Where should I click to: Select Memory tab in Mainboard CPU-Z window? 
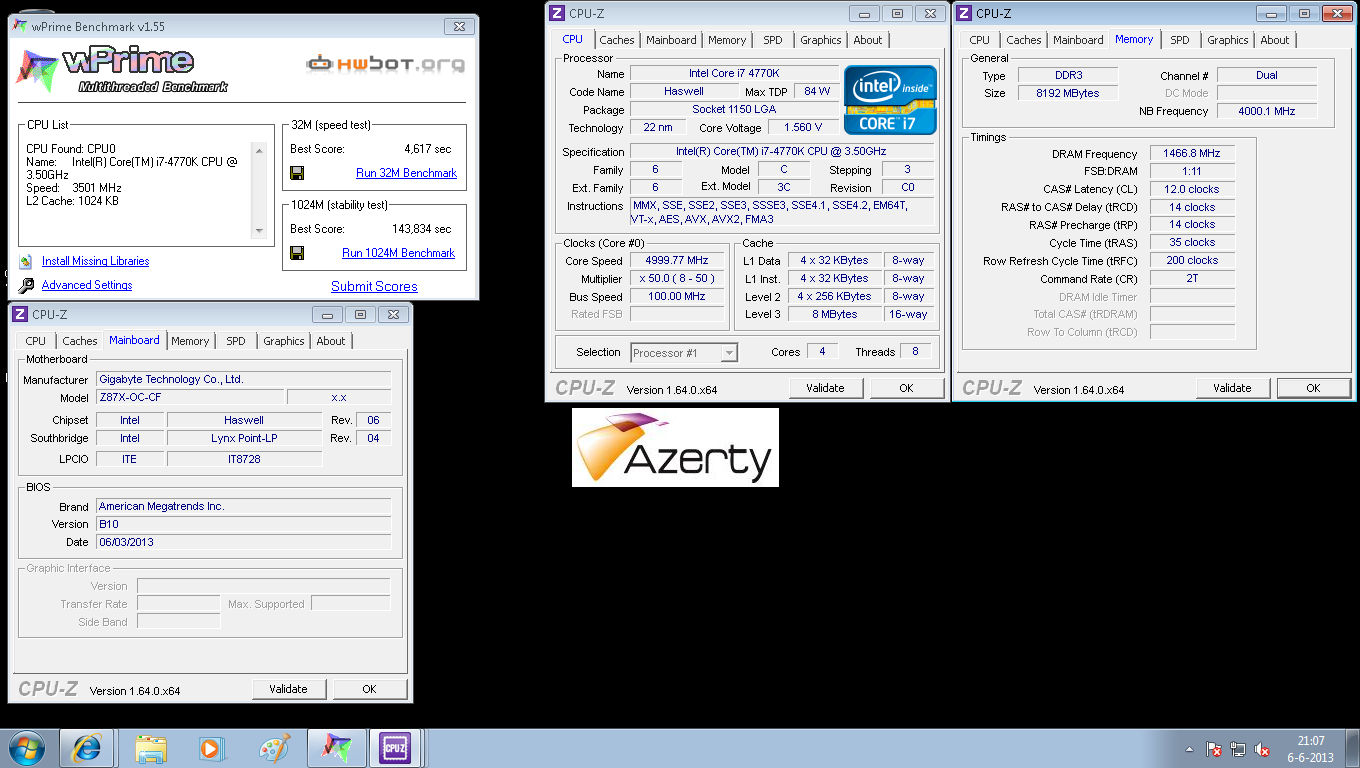(x=190, y=341)
